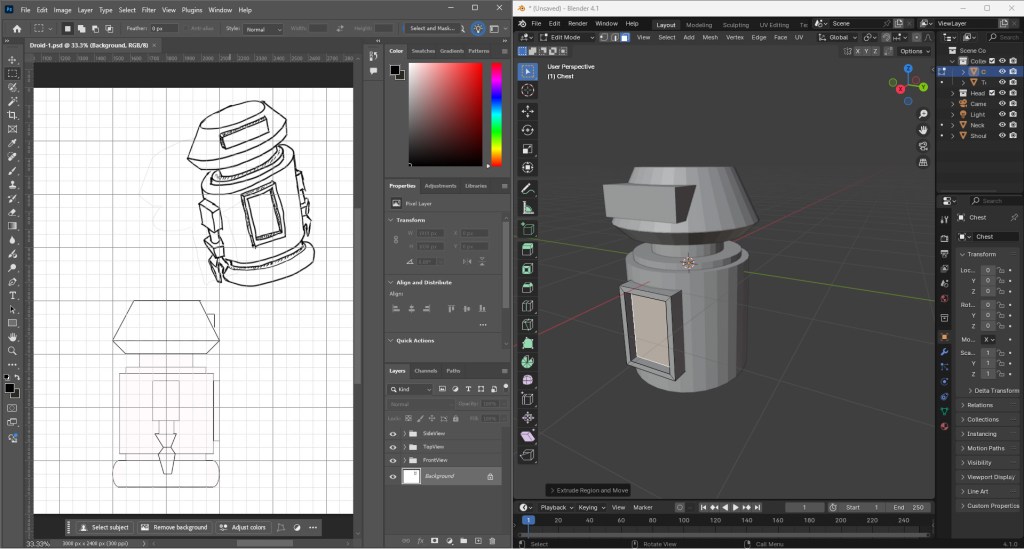This screenshot has width=1024, height=549.
Task: Switch to the Modeling workspace tab
Action: pos(699,24)
